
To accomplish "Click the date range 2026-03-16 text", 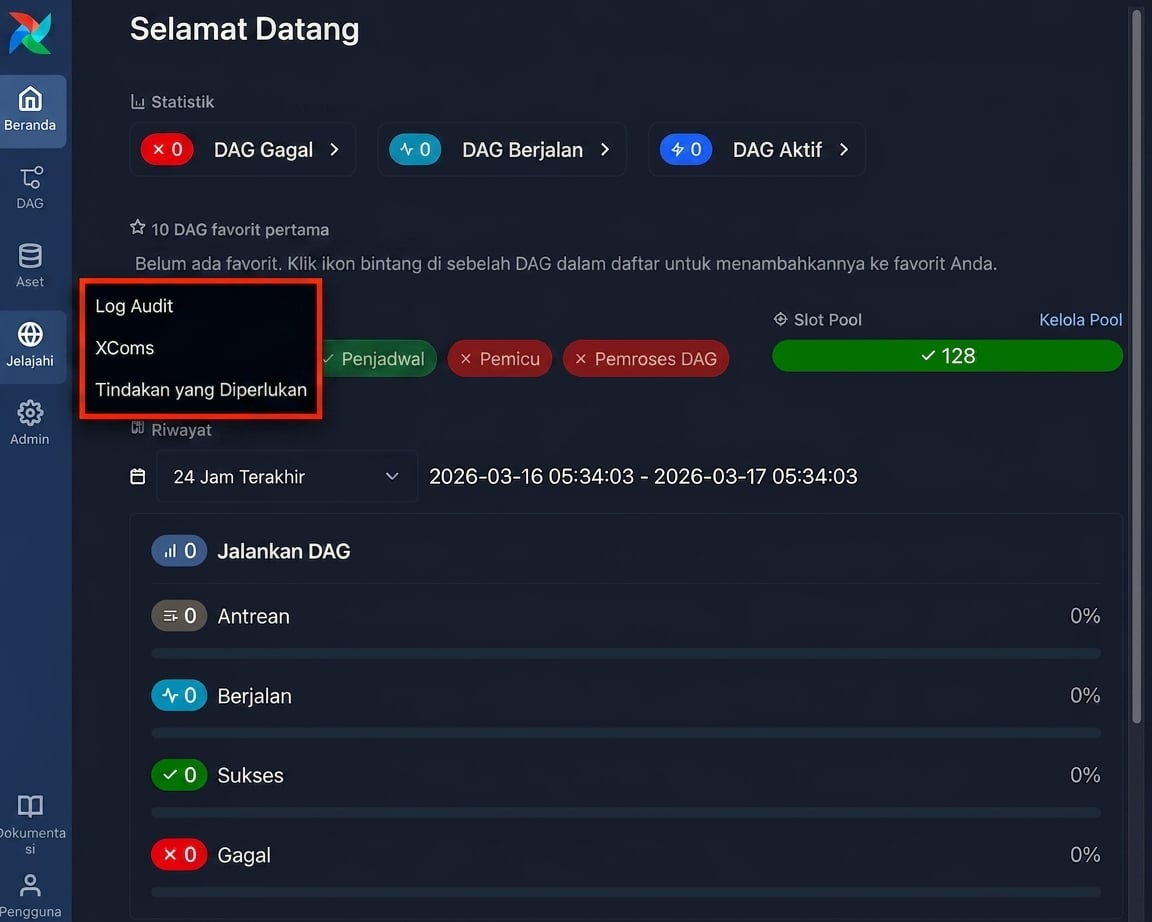I will point(643,477).
